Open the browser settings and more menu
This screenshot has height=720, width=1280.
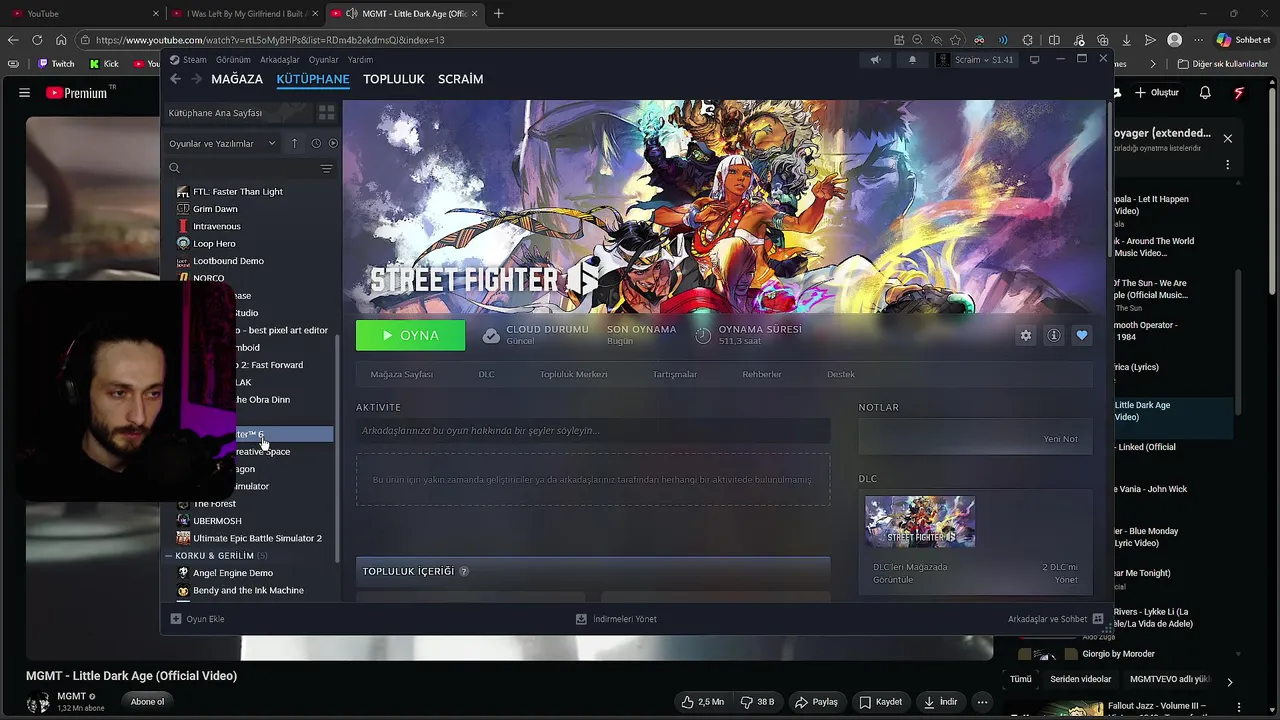[x=1200, y=40]
